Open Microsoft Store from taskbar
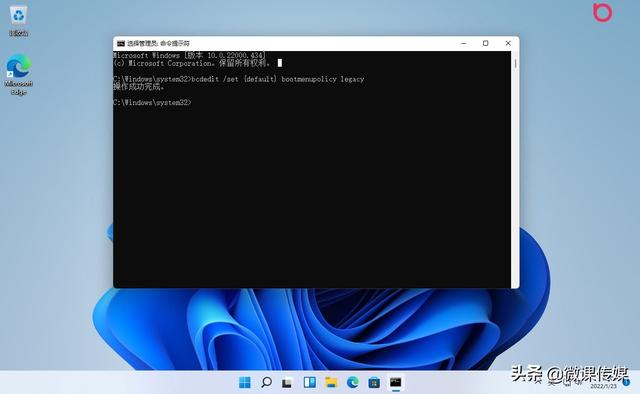 [x=374, y=383]
